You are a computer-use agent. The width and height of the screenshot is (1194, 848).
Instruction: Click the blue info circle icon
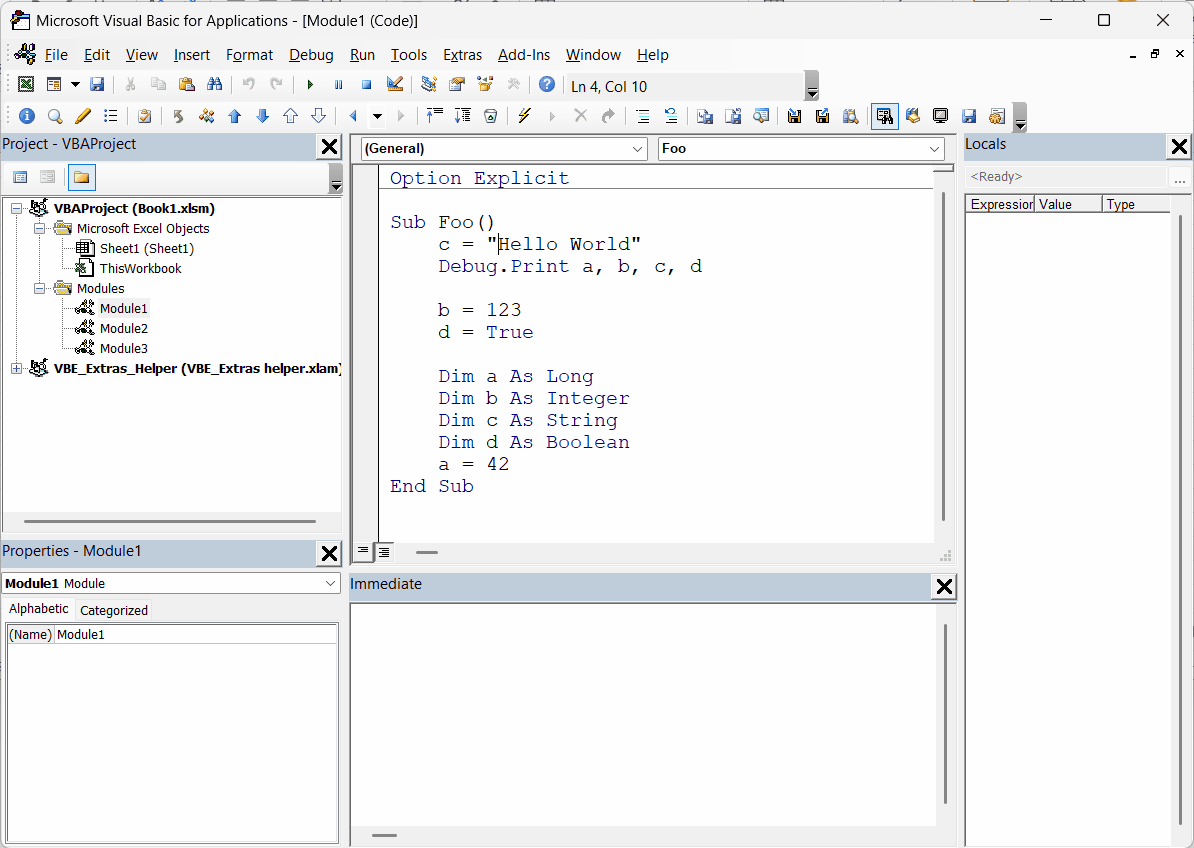(x=27, y=116)
